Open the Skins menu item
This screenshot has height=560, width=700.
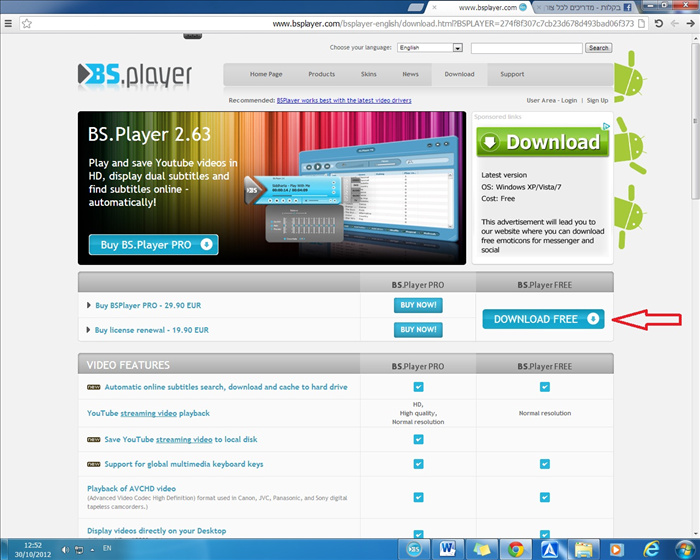369,74
